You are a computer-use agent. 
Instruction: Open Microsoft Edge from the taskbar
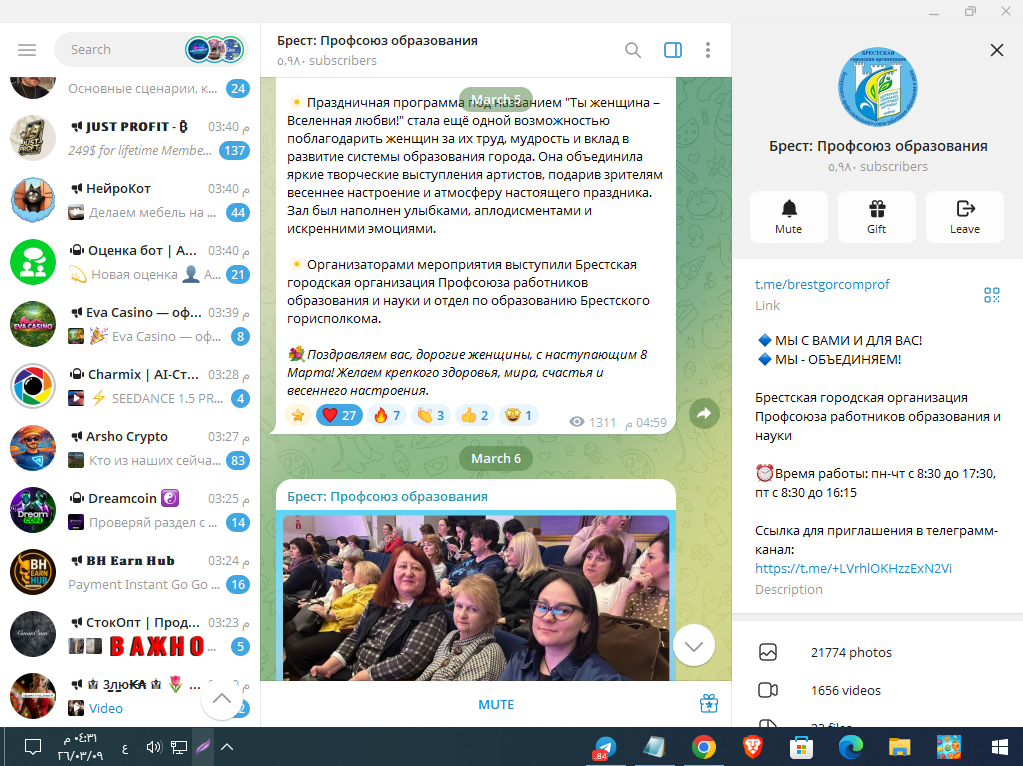(850, 747)
